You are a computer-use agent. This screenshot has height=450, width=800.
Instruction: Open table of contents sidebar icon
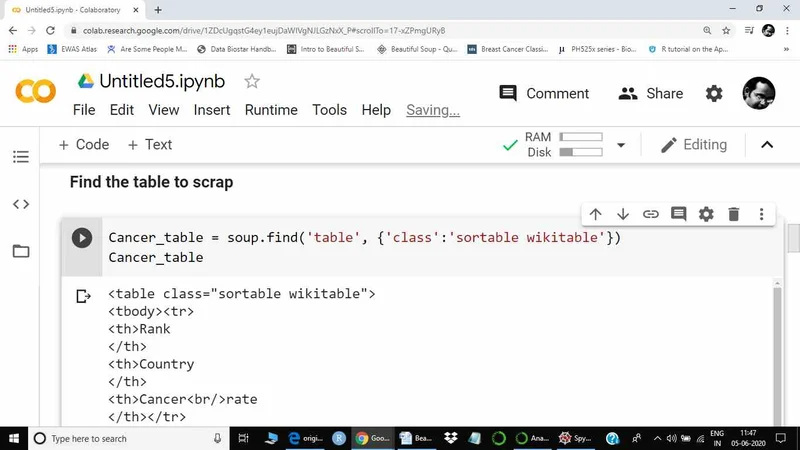[x=21, y=157]
